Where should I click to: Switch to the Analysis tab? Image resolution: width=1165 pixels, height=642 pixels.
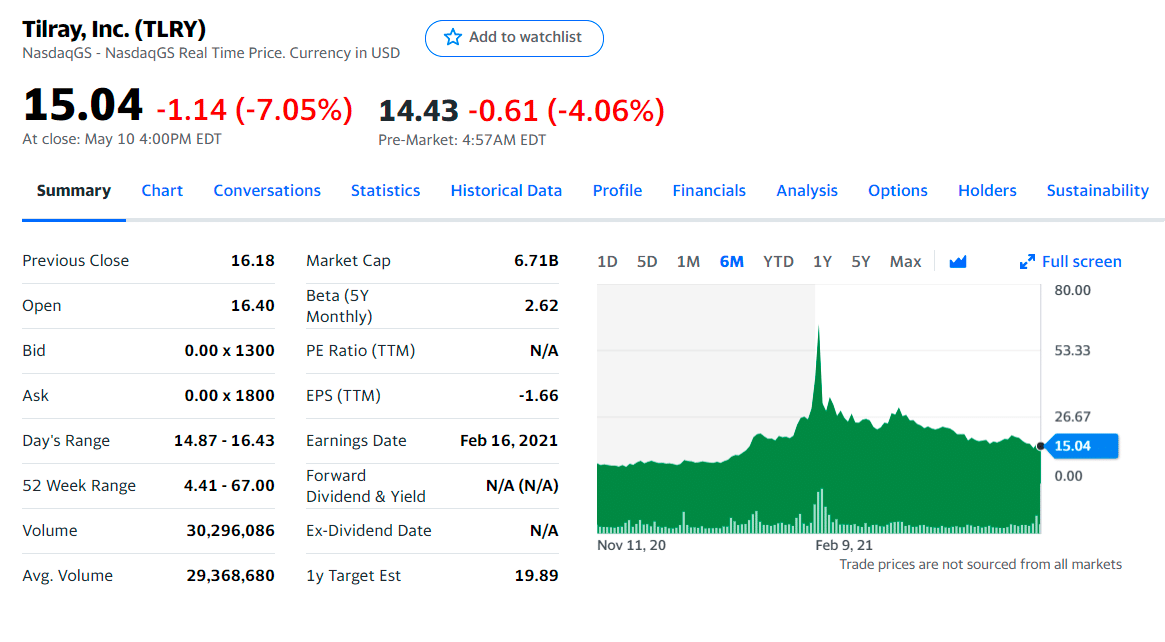point(807,191)
